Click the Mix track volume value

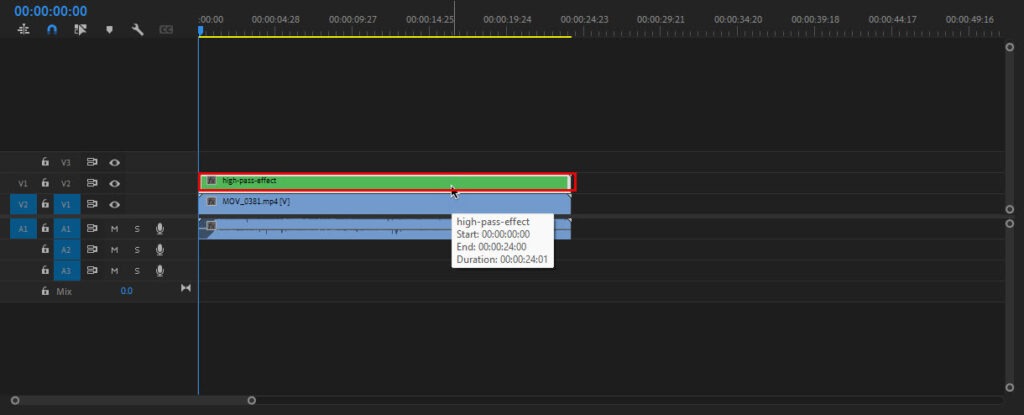coord(126,291)
